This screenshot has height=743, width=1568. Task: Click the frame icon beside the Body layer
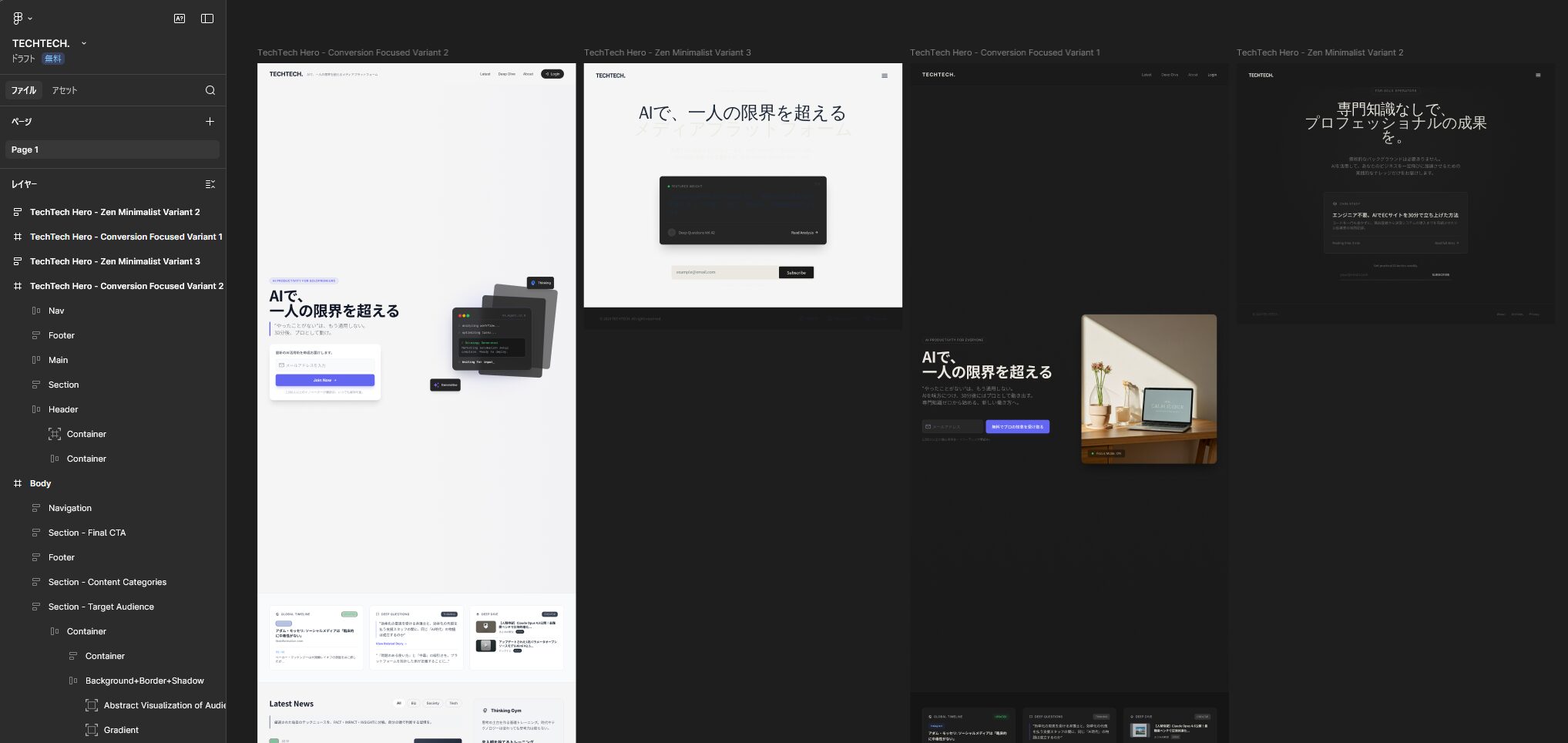(17, 483)
